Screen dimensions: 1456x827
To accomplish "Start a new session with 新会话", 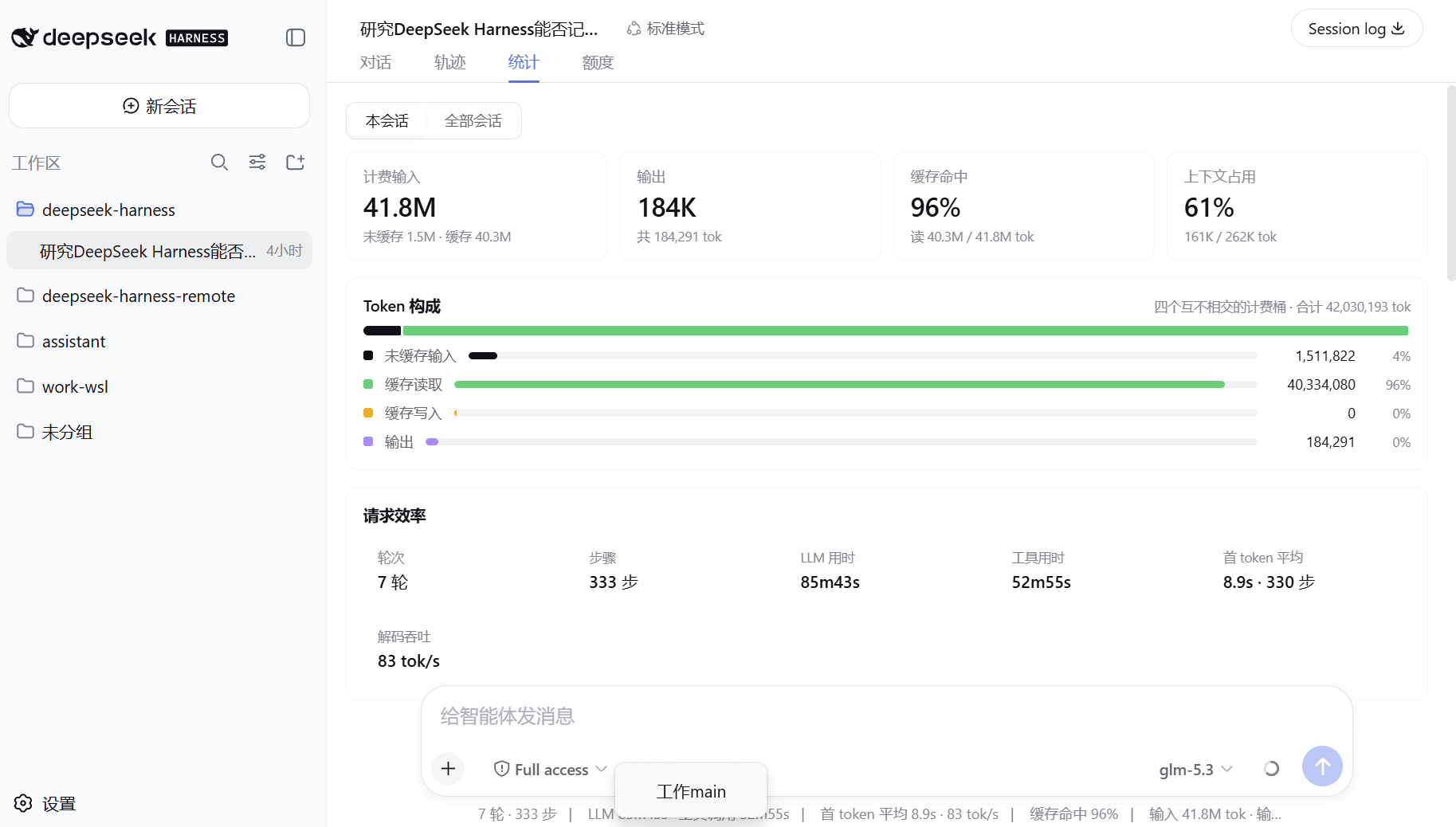I will click(x=159, y=106).
